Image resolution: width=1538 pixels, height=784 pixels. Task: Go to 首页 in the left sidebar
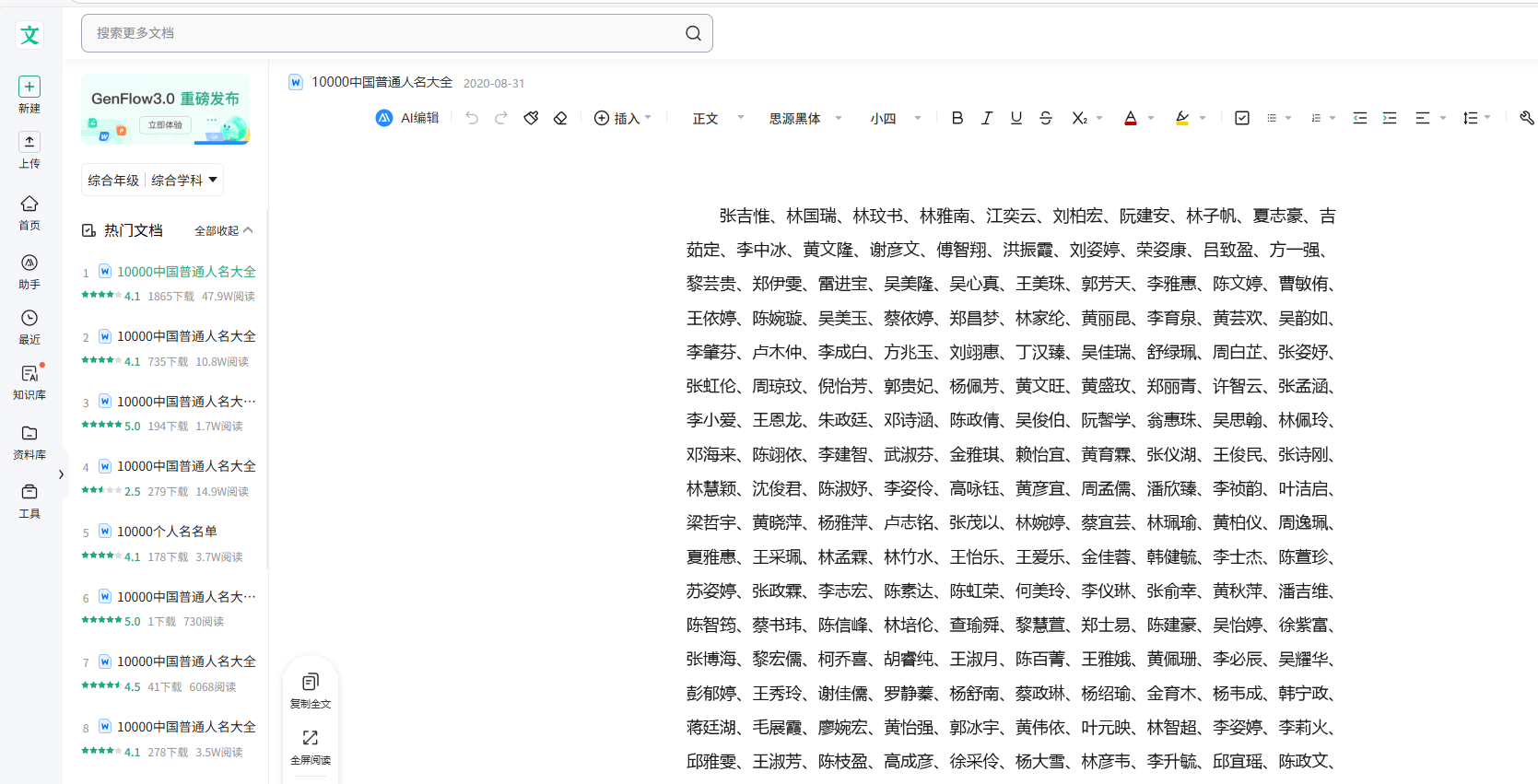(29, 212)
